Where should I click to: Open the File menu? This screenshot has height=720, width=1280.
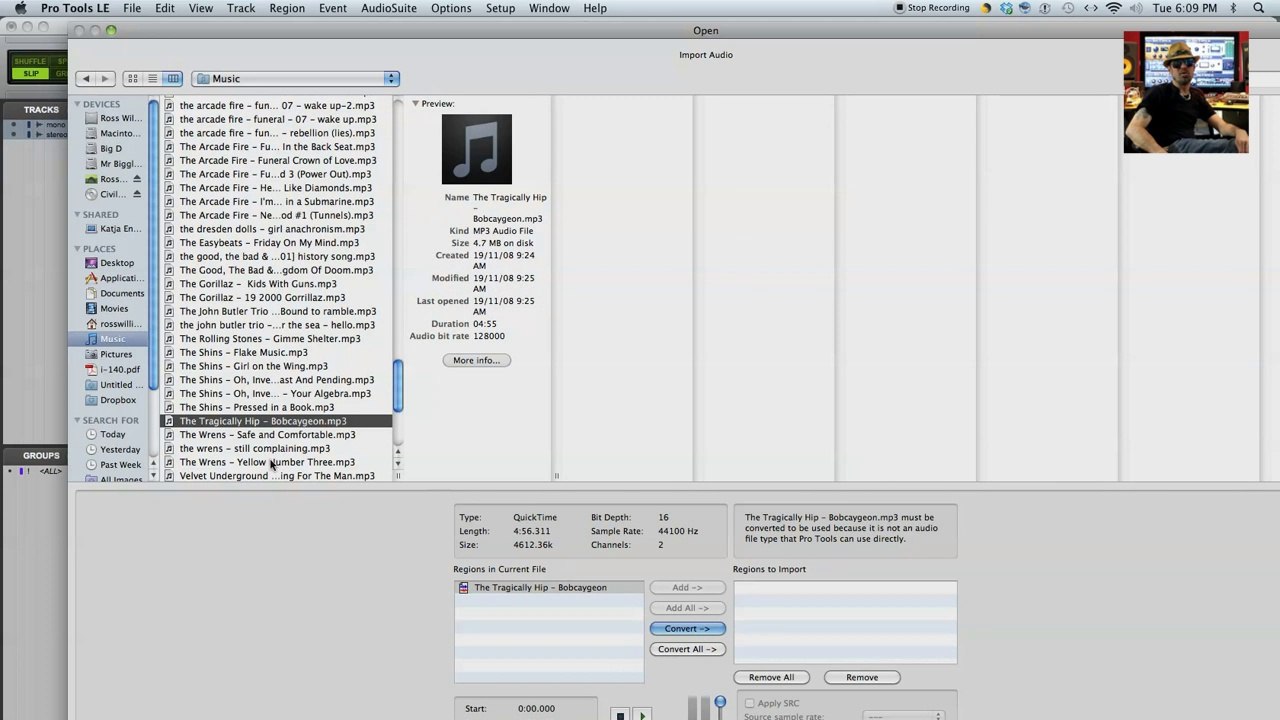tap(132, 8)
